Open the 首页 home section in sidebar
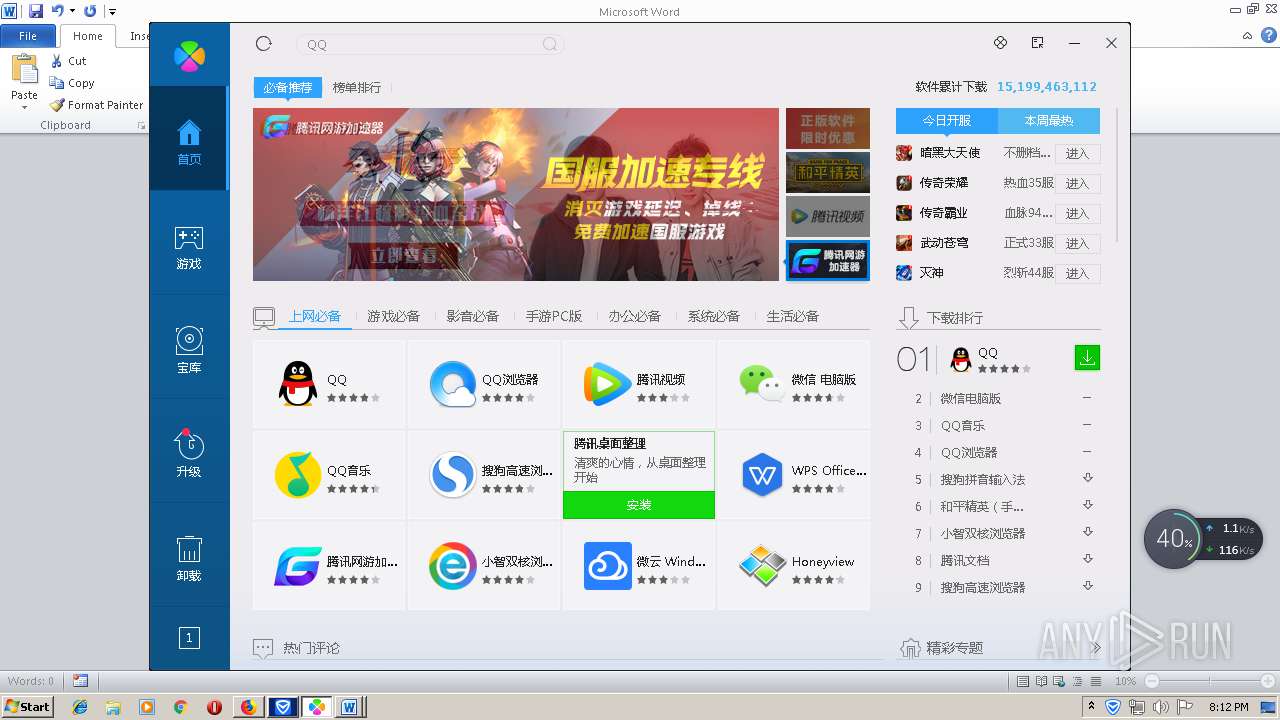 click(x=189, y=141)
